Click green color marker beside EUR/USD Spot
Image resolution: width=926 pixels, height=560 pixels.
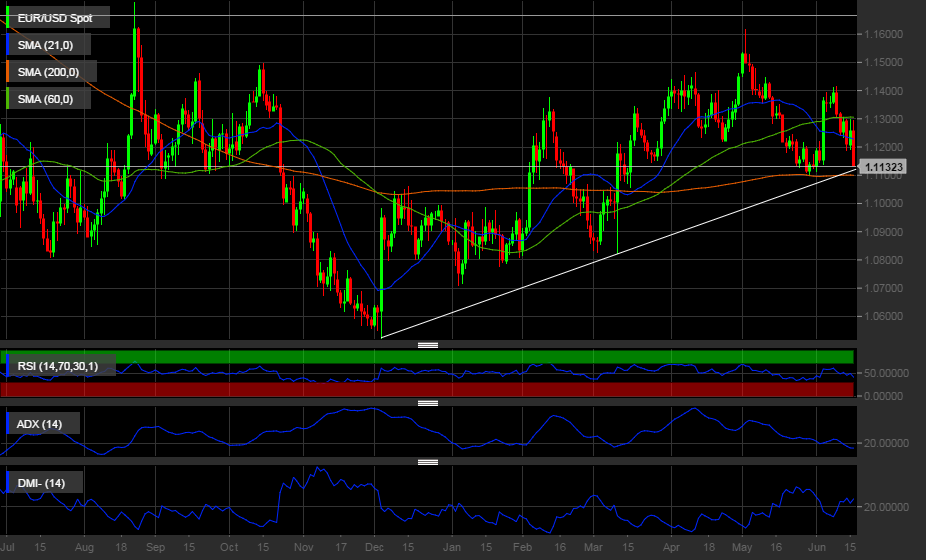9,17
